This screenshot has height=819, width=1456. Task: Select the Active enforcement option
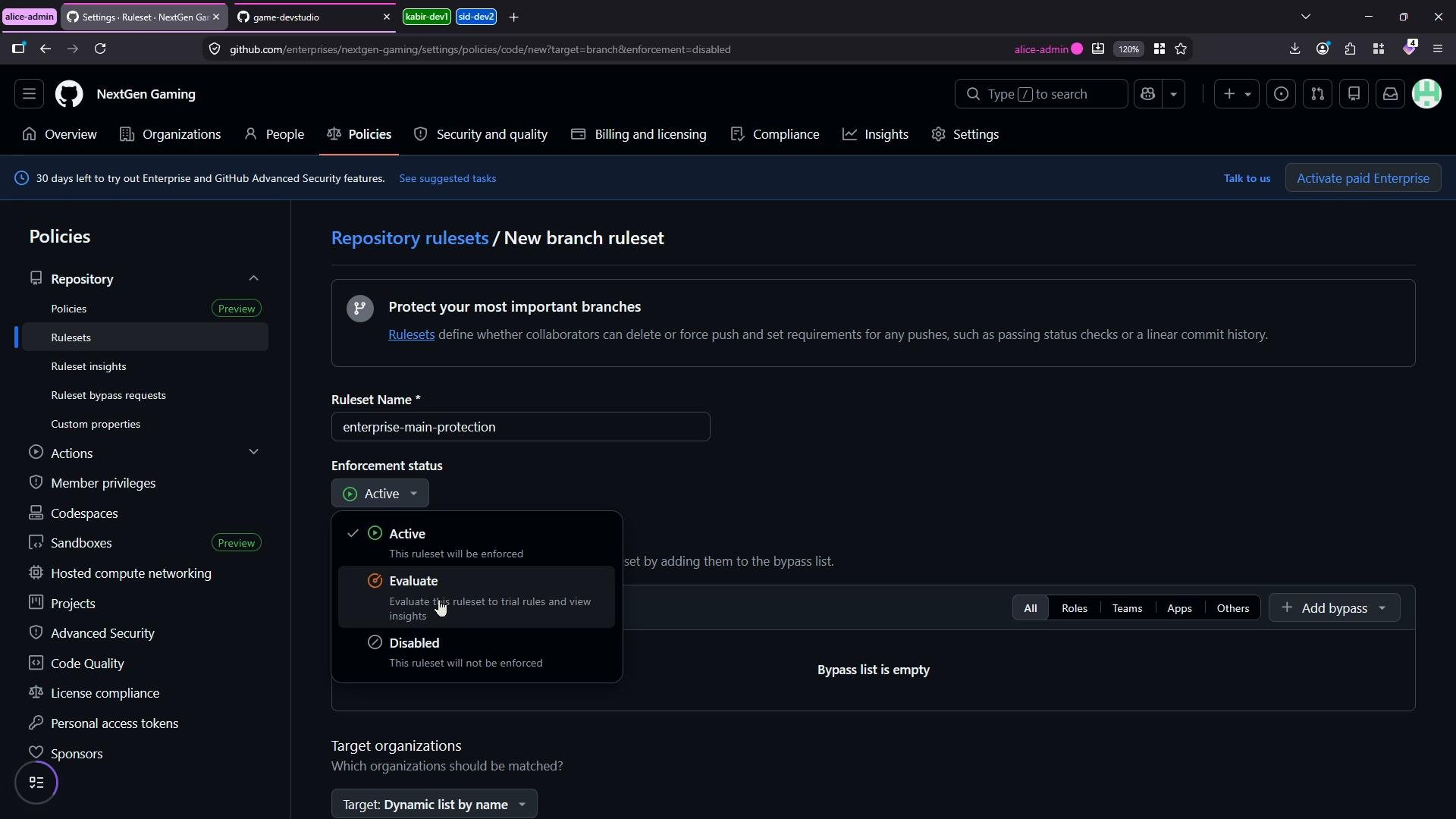pyautogui.click(x=476, y=542)
